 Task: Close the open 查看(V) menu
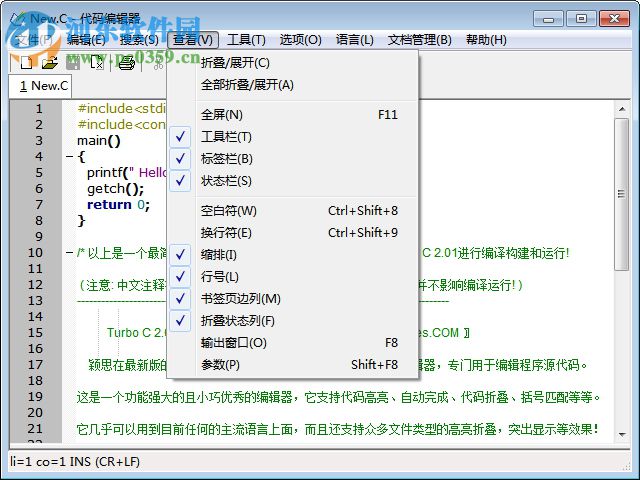[193, 40]
